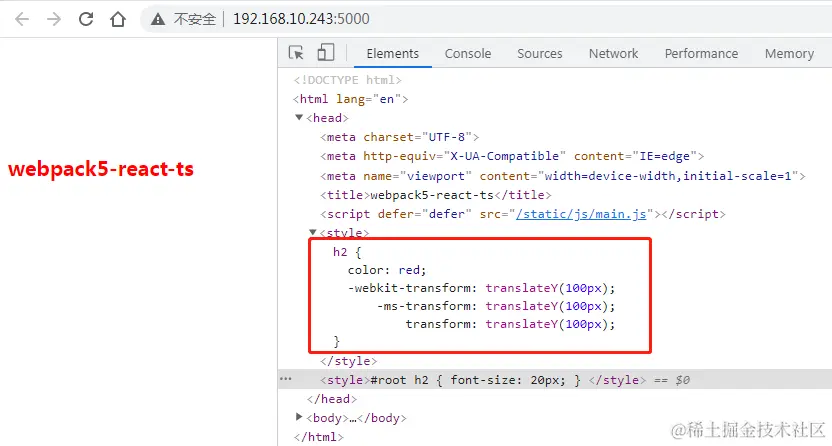Click the address bar URL 192.168.10.243:5000
Screen dimensions: 832x446
pos(301,19)
